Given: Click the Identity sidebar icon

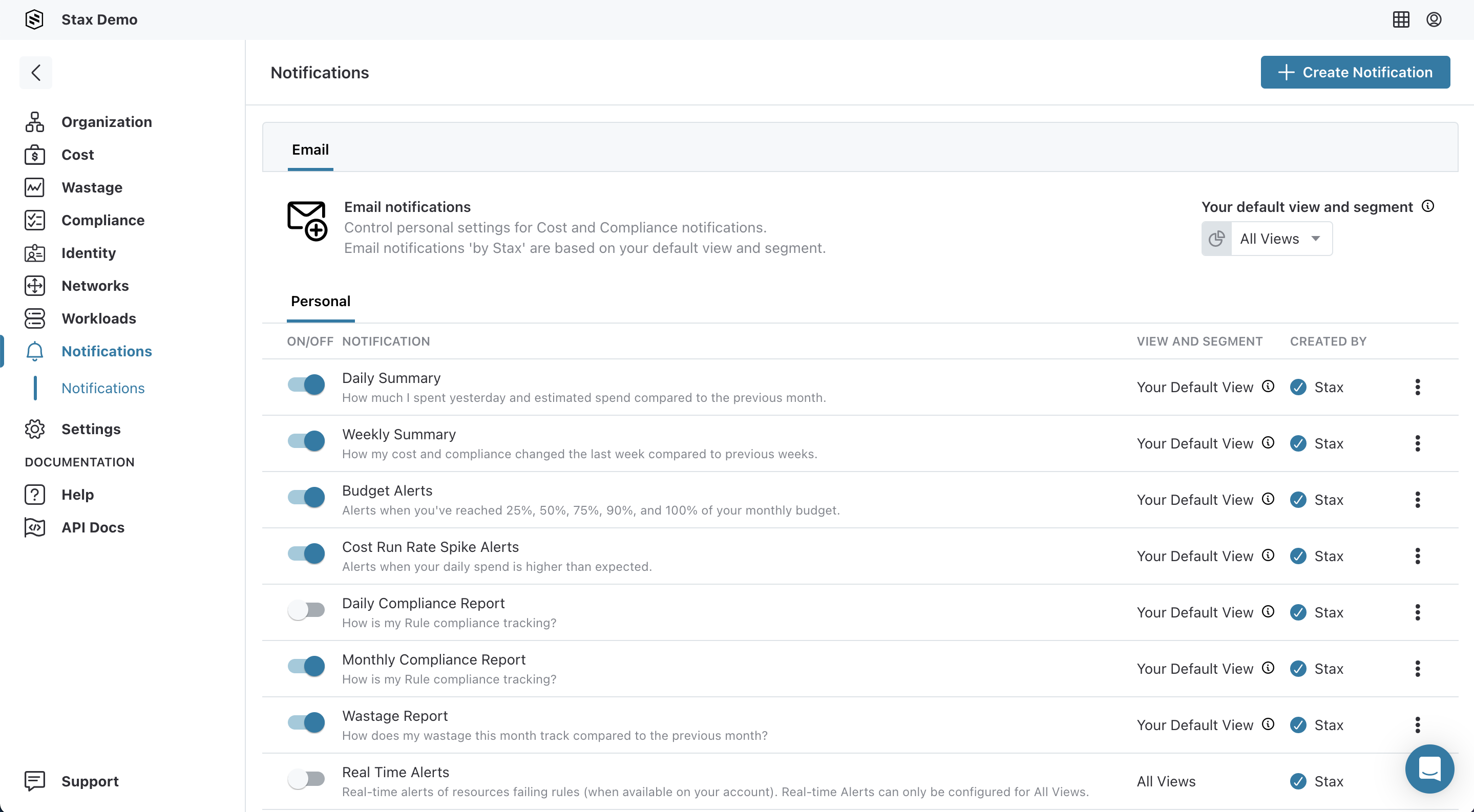Looking at the screenshot, I should tap(34, 252).
